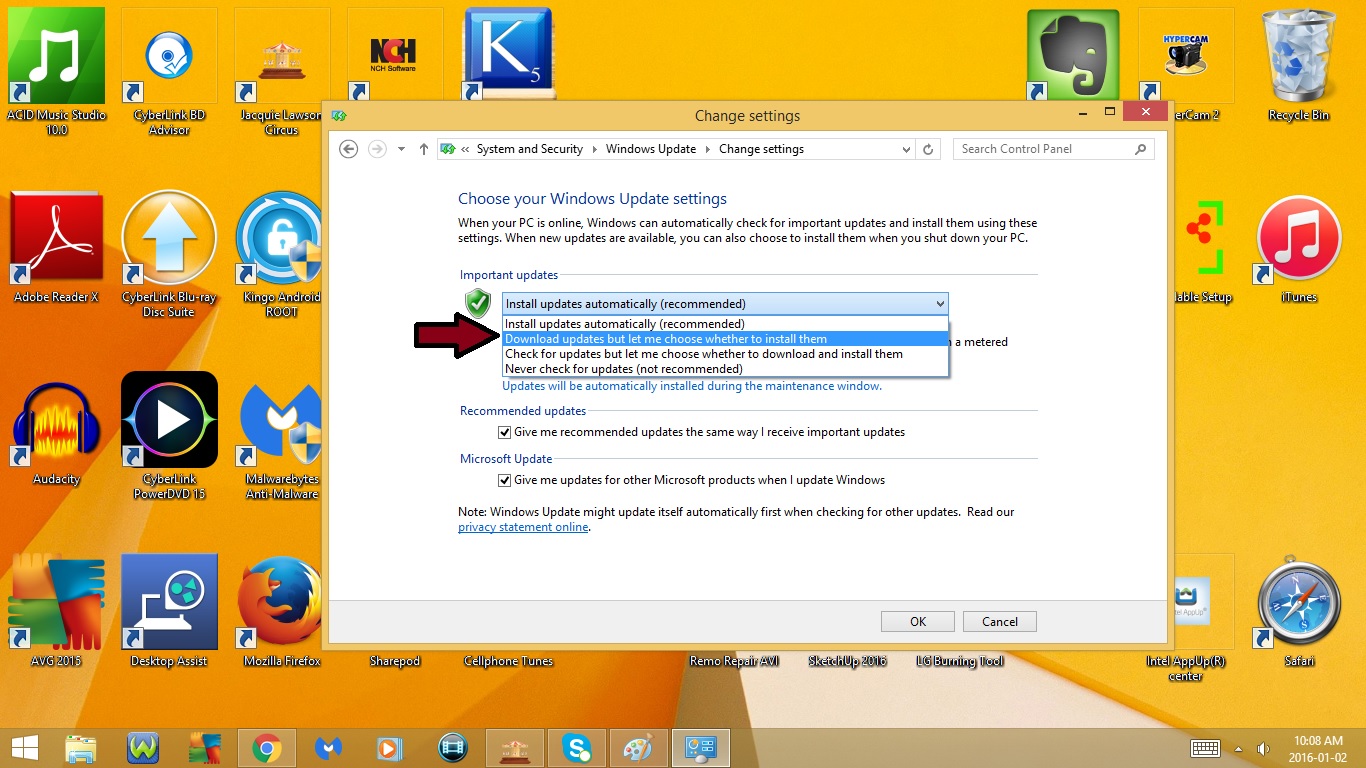
Task: Open the privacy statement online link
Action: click(523, 527)
